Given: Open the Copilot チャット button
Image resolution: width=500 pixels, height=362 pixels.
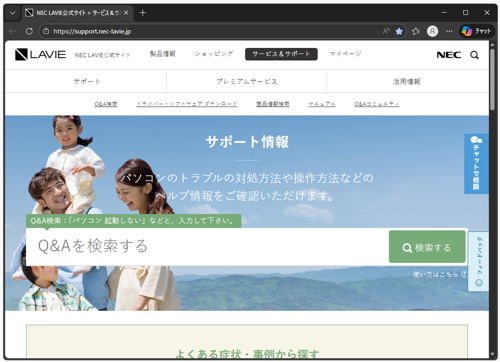Looking at the screenshot, I should [477, 31].
